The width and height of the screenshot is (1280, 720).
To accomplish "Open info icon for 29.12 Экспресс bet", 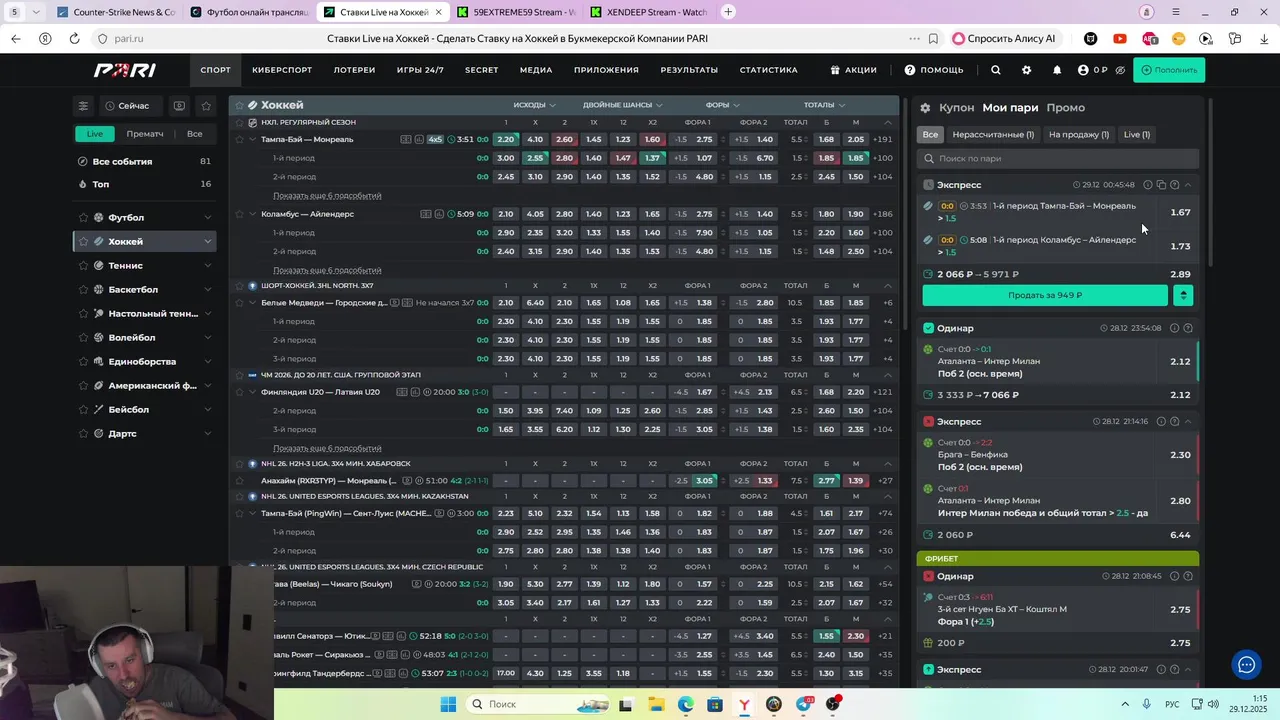I will (x=1147, y=185).
